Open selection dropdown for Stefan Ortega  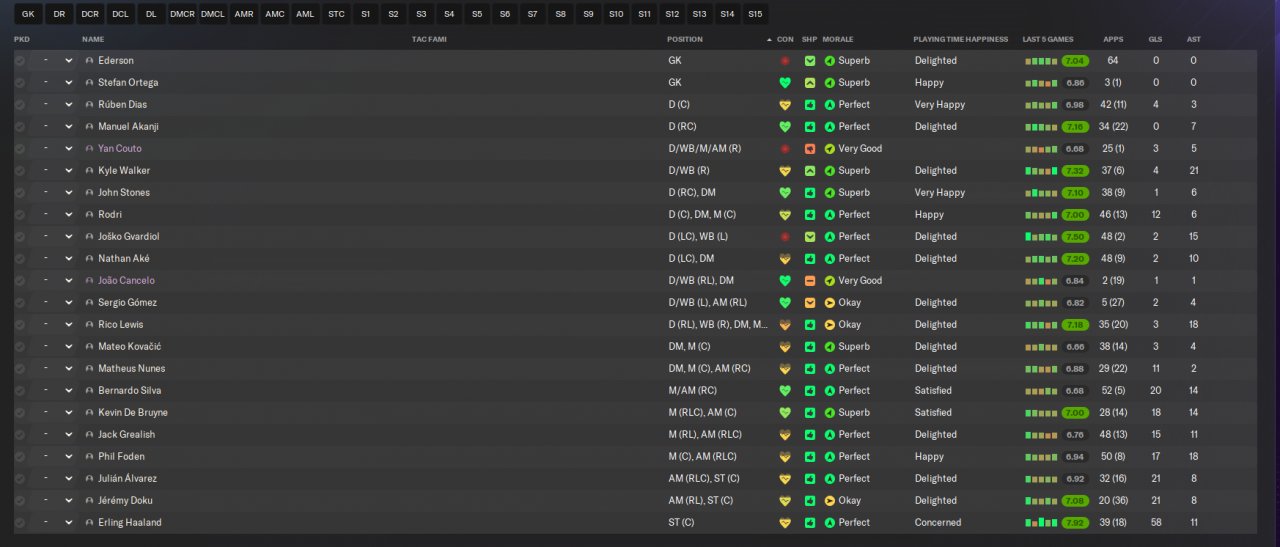(54, 83)
